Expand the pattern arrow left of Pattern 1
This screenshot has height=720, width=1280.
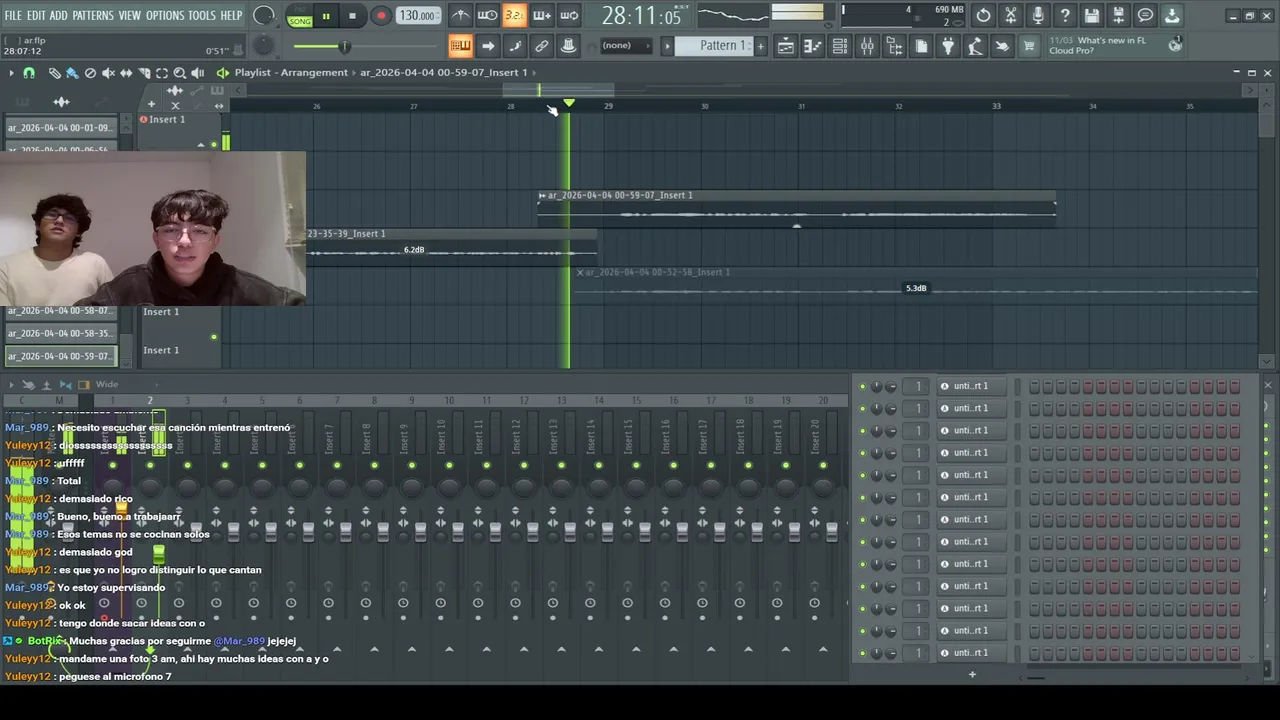(x=667, y=46)
